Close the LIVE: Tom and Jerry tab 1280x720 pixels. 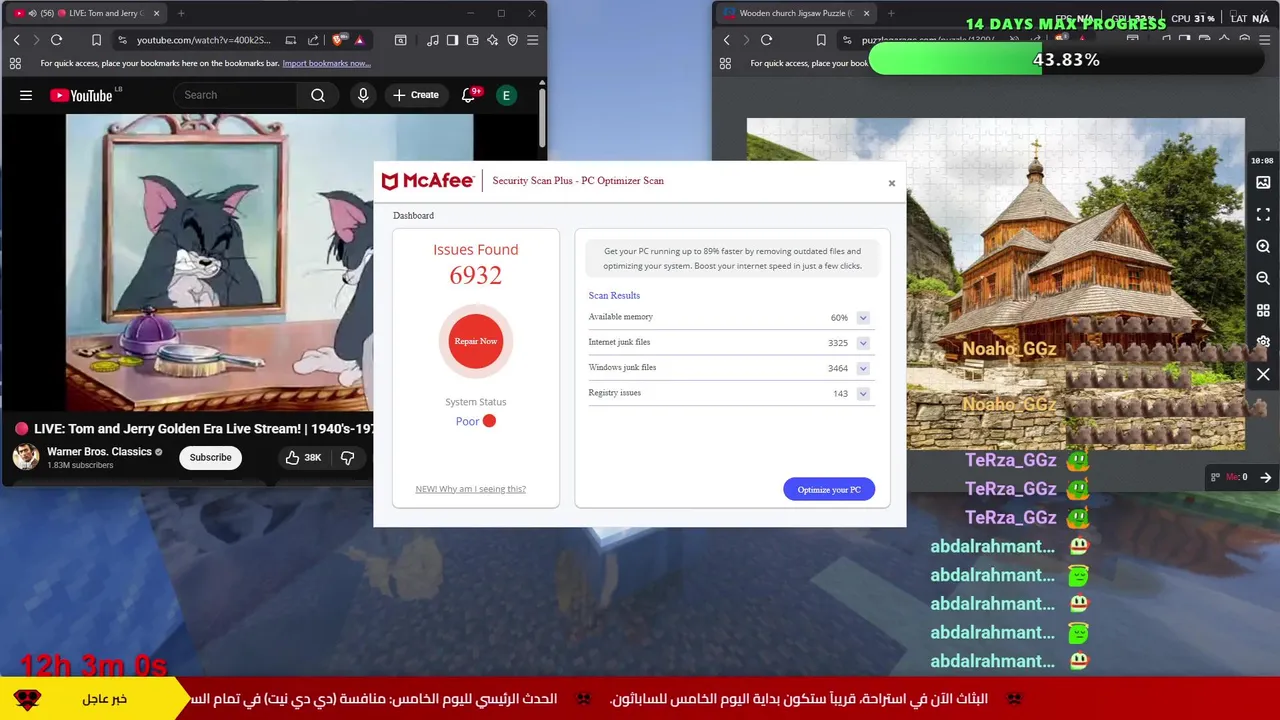pyautogui.click(x=156, y=13)
